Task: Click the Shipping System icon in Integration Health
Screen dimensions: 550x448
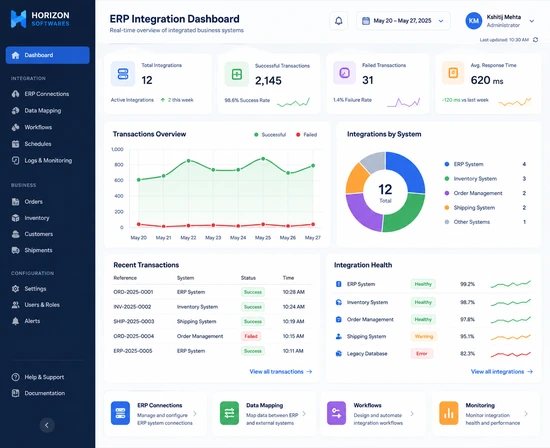Action: point(338,336)
